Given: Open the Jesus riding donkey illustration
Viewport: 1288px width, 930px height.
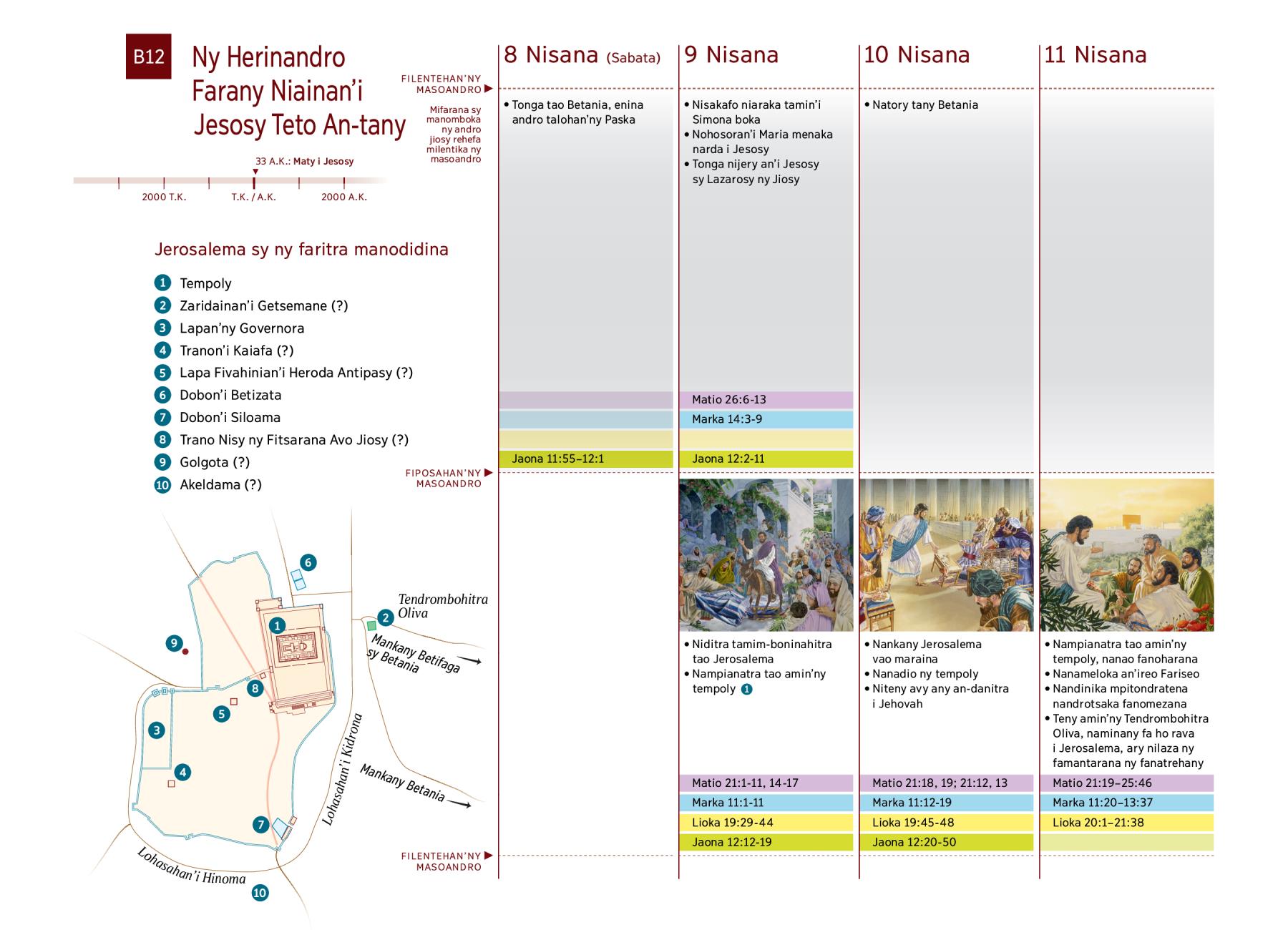Looking at the screenshot, I should coord(765,555).
